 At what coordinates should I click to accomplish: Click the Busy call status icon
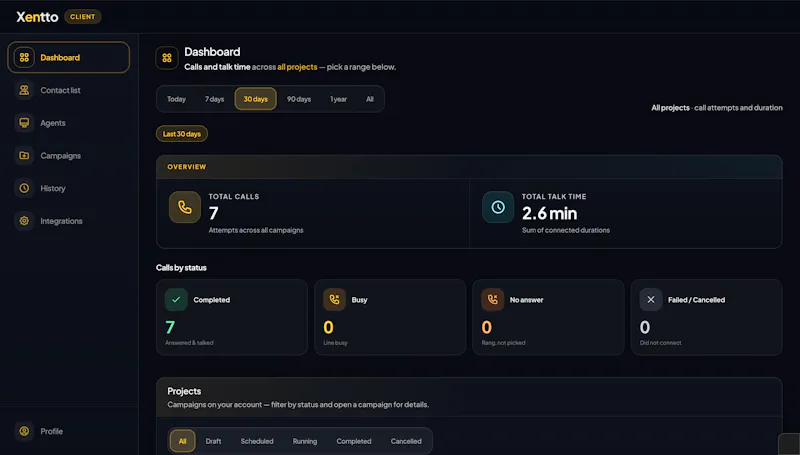point(334,299)
